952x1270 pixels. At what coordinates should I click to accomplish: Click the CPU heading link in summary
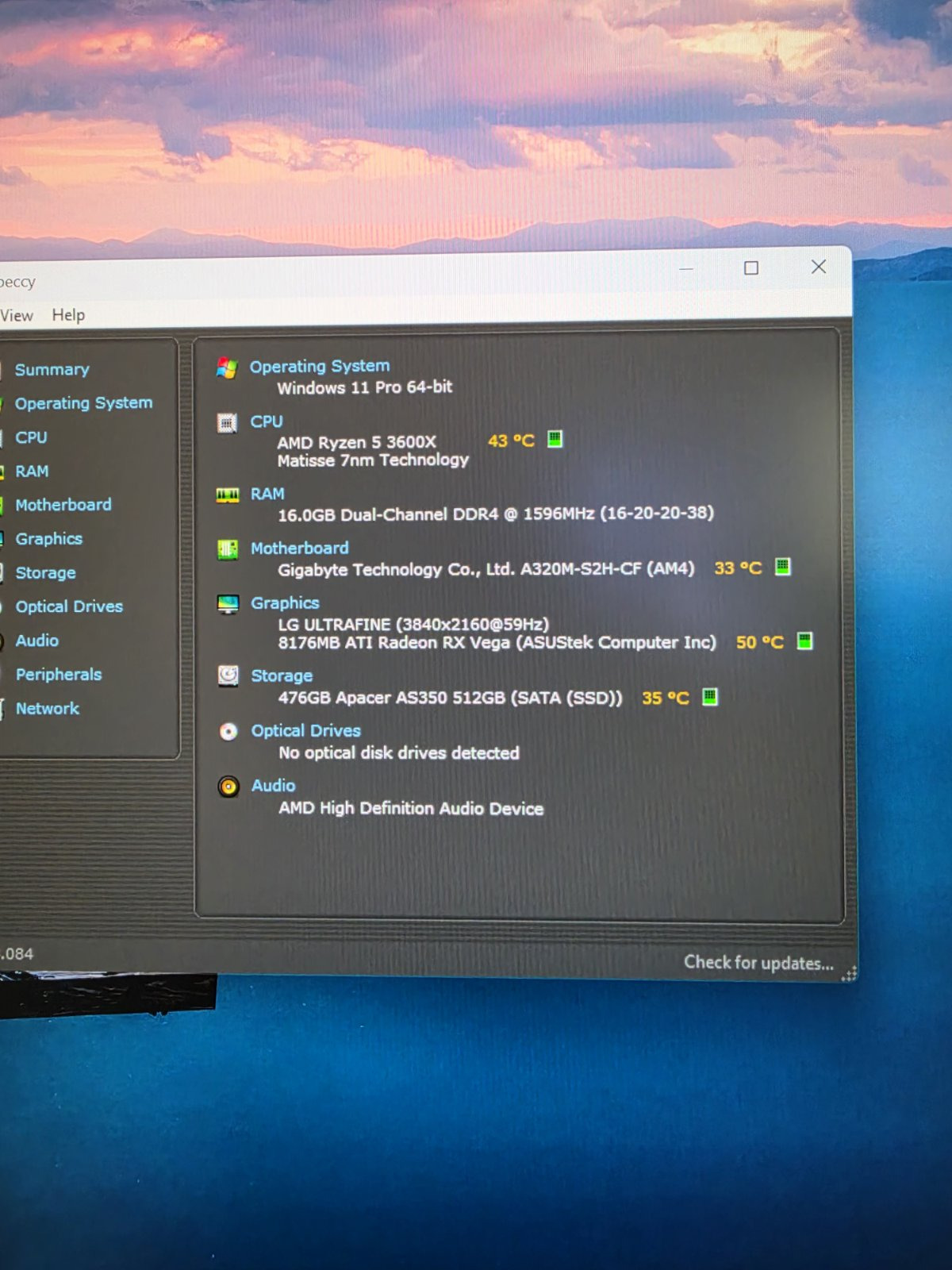pos(267,421)
